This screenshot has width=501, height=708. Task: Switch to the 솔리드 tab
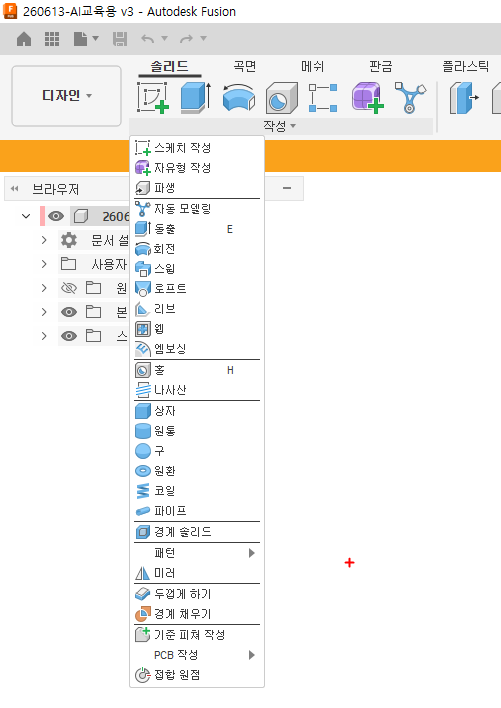coord(169,67)
